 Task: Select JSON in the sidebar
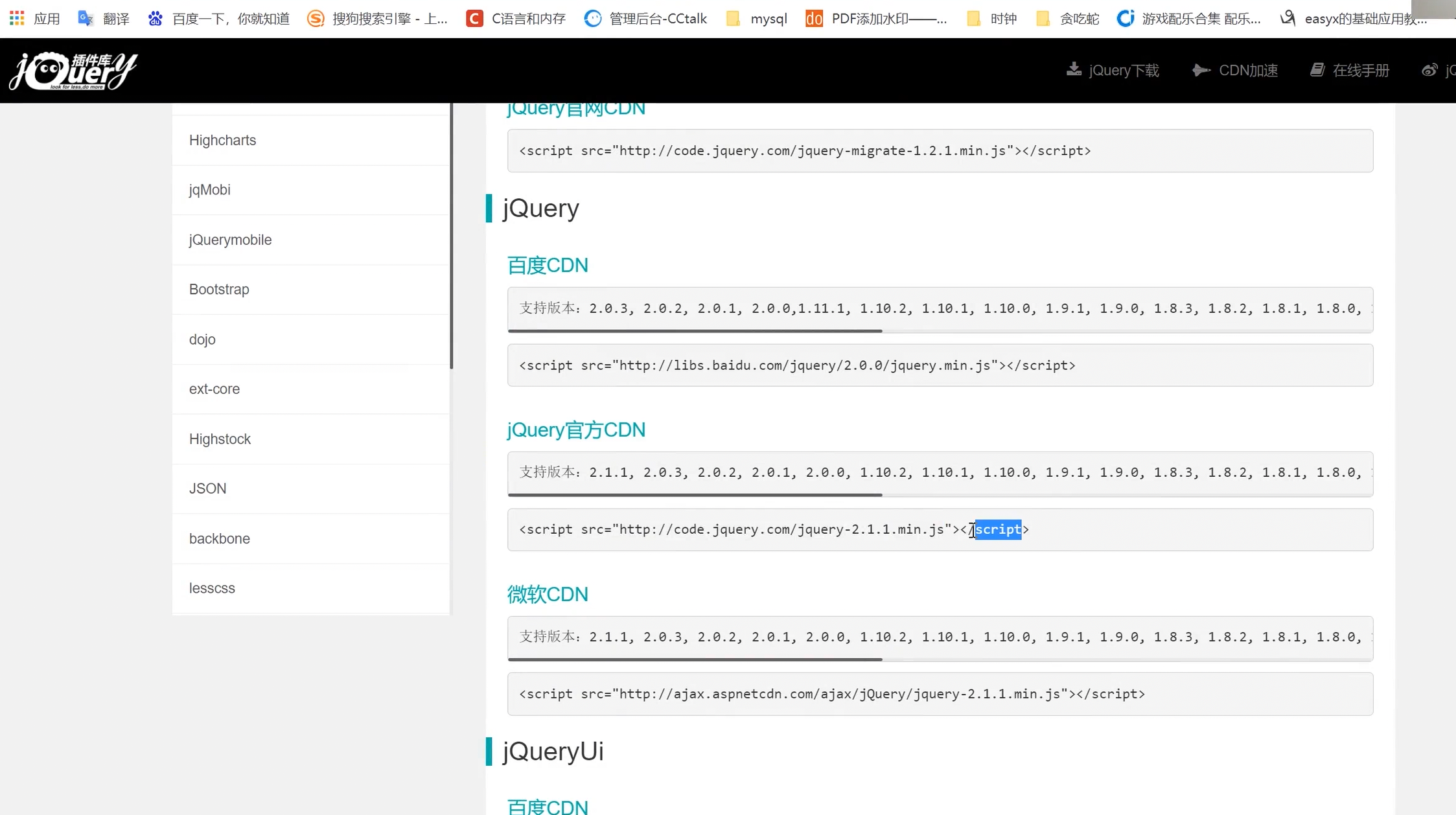point(311,488)
